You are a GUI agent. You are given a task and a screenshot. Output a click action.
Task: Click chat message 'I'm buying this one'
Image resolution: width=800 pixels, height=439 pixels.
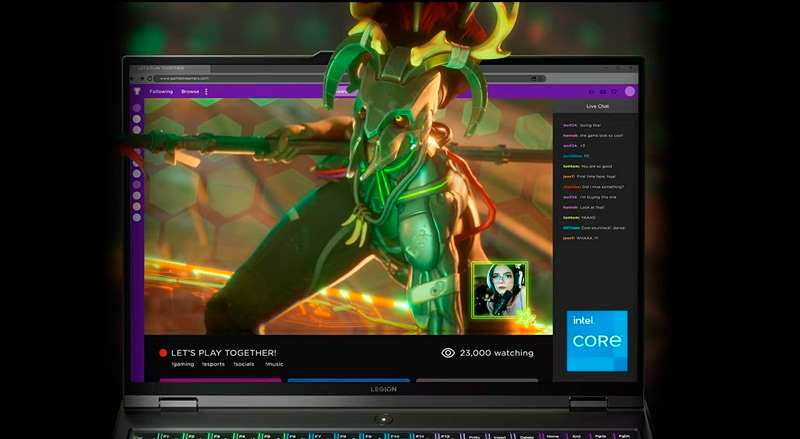tap(597, 197)
